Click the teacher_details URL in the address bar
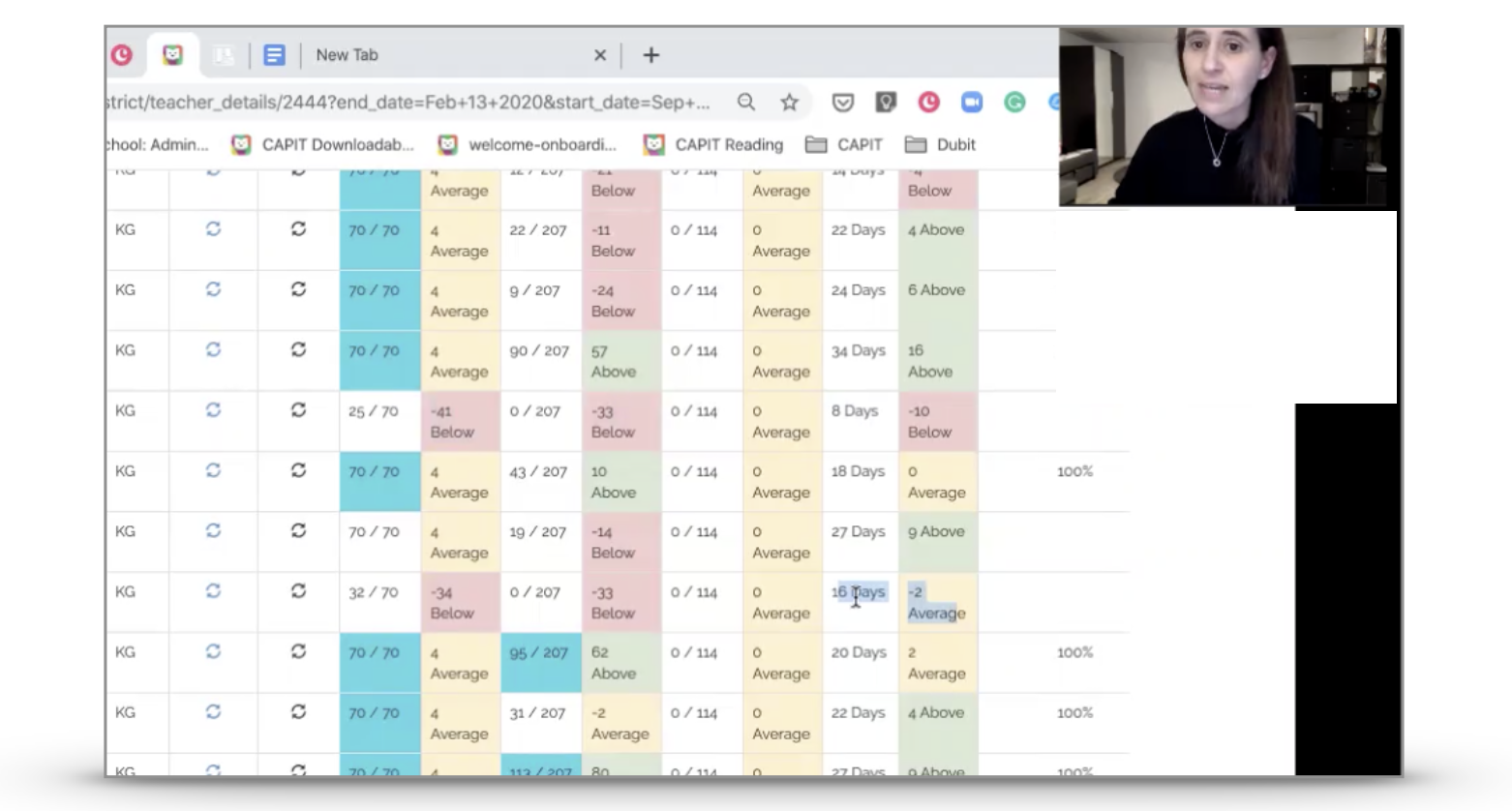This screenshot has width=1512, height=811. pyautogui.click(x=387, y=102)
